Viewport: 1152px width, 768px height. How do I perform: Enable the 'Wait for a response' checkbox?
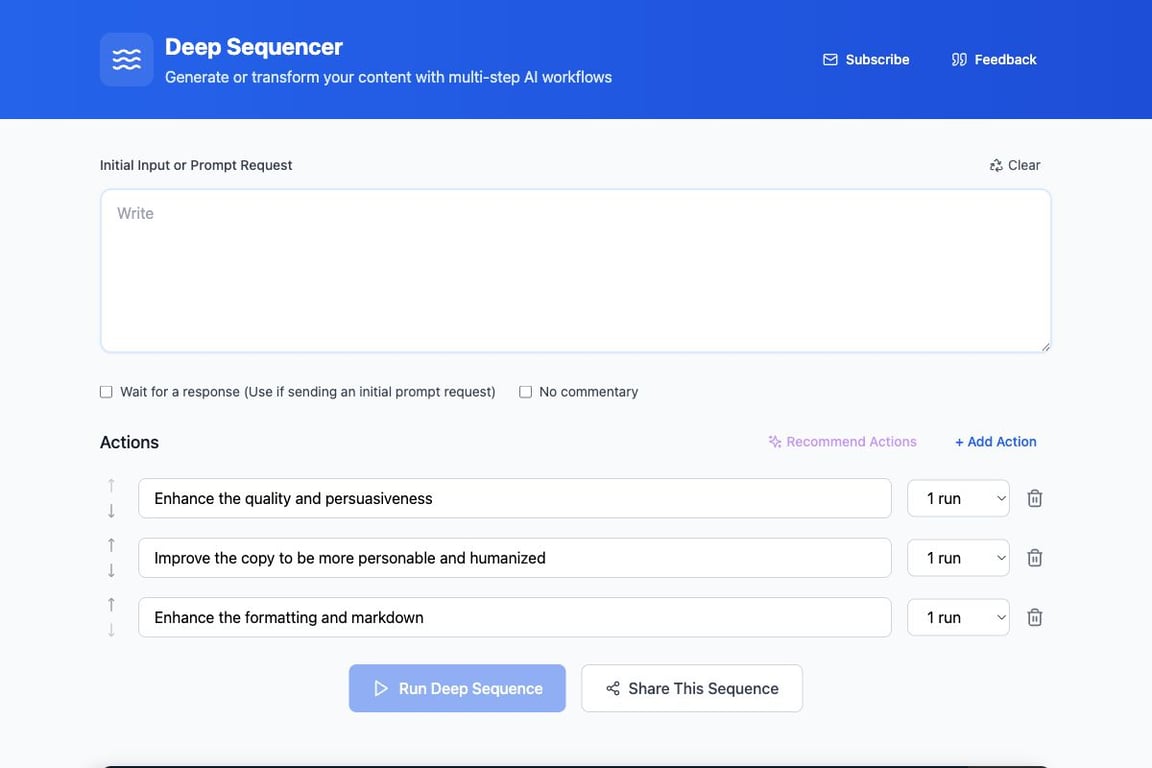click(x=106, y=392)
